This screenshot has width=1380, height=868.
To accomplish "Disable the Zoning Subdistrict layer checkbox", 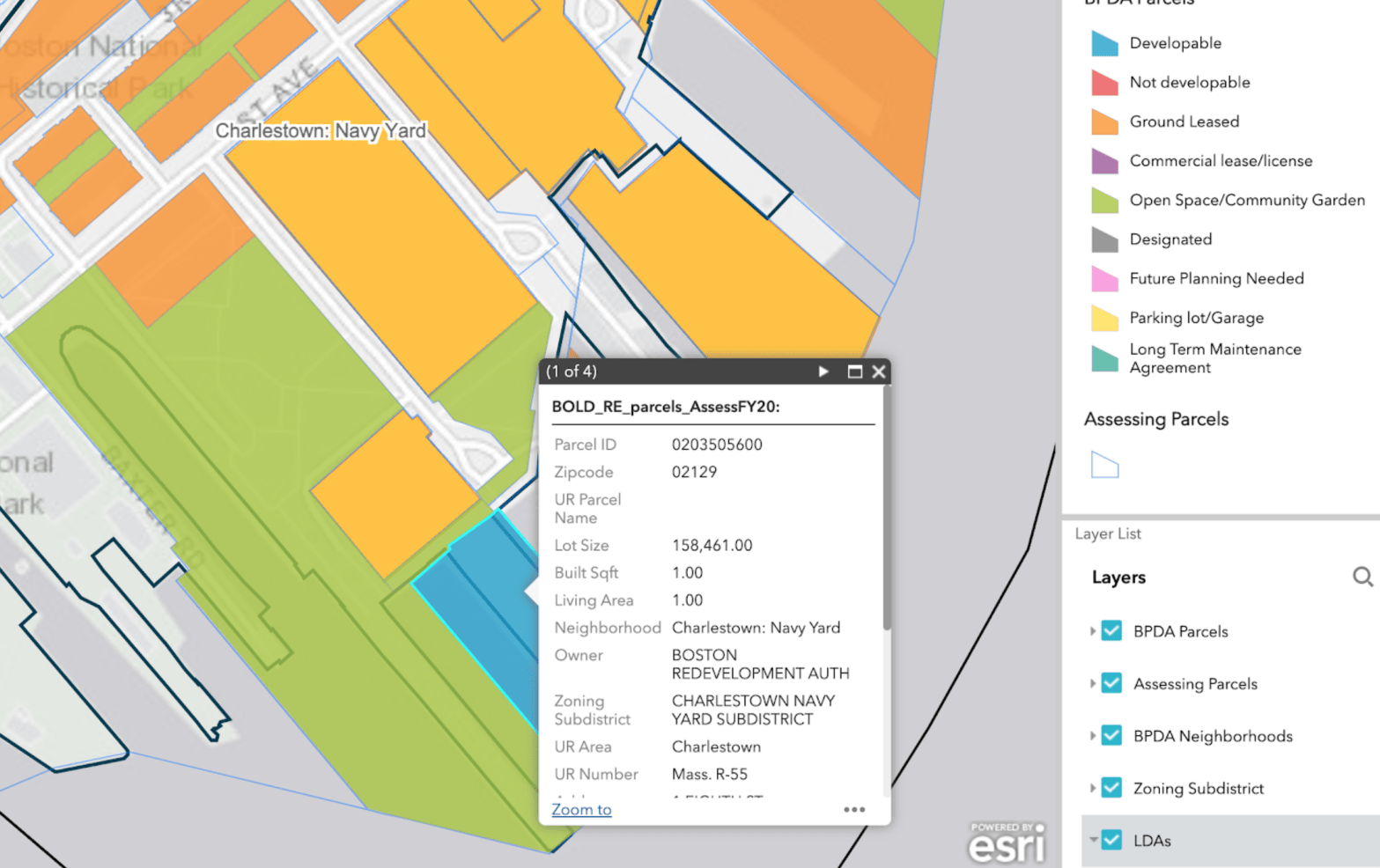I will click(1111, 788).
